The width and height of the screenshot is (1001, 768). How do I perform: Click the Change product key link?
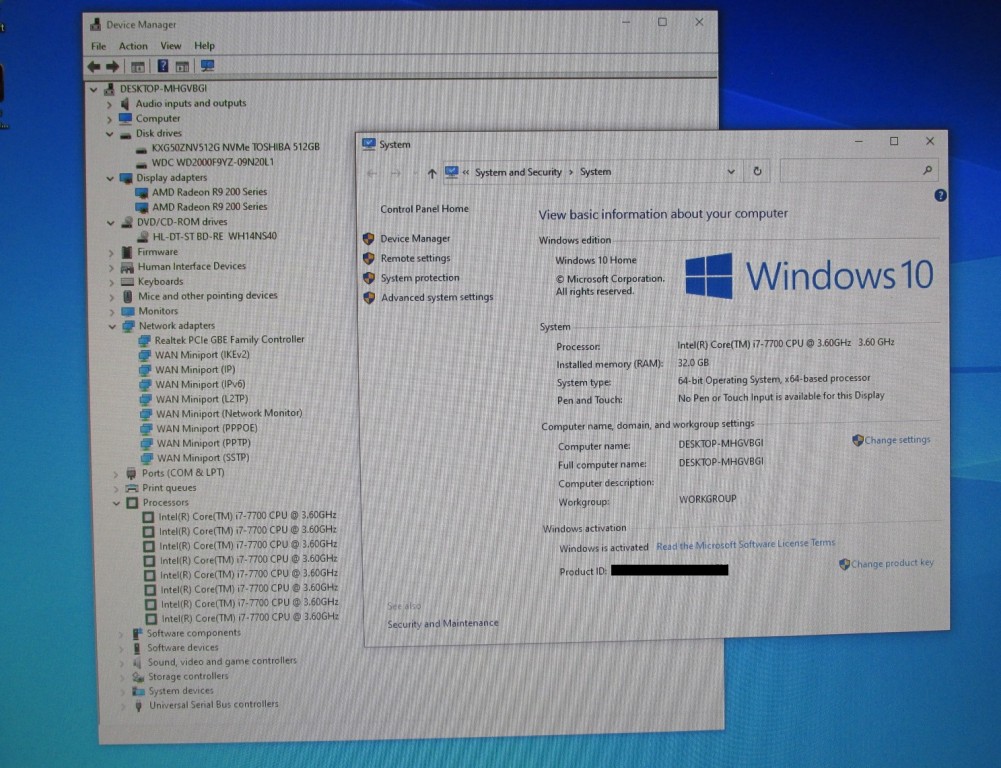(892, 563)
